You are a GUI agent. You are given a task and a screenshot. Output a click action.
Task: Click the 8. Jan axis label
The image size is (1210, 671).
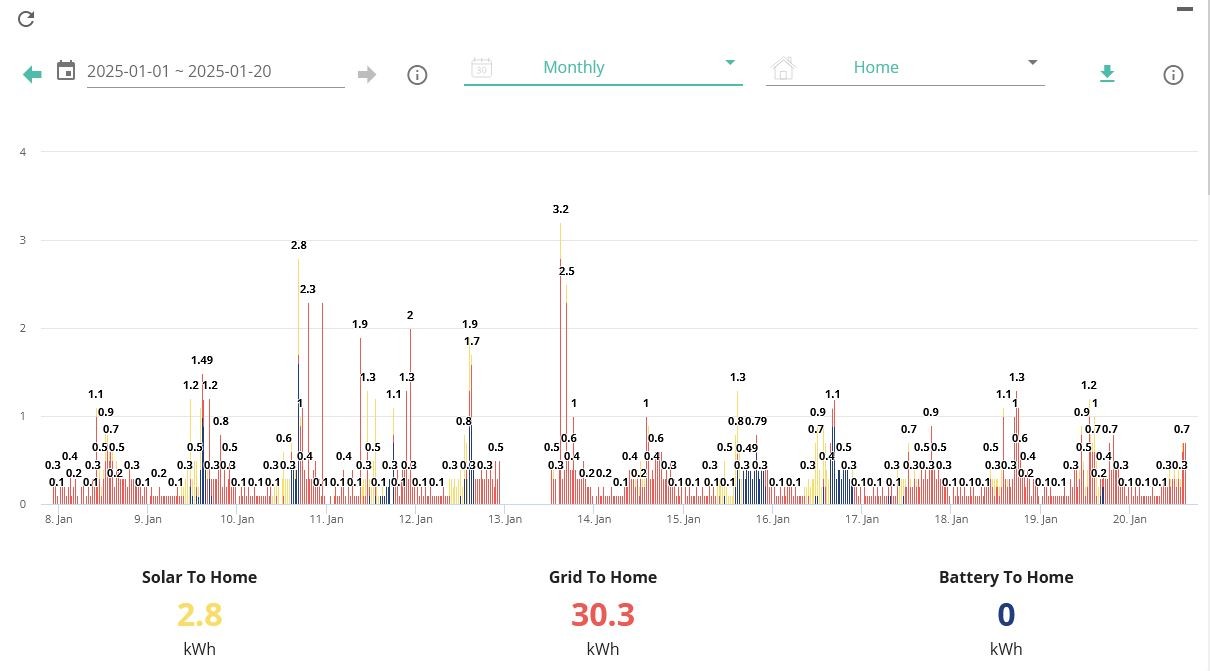point(59,519)
